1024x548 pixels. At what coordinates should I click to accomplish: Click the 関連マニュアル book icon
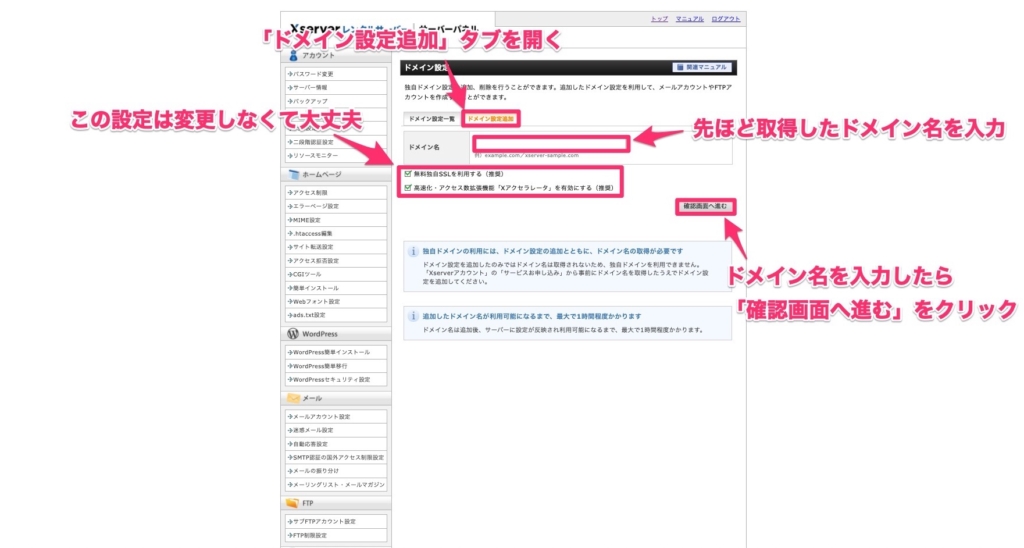(x=682, y=68)
